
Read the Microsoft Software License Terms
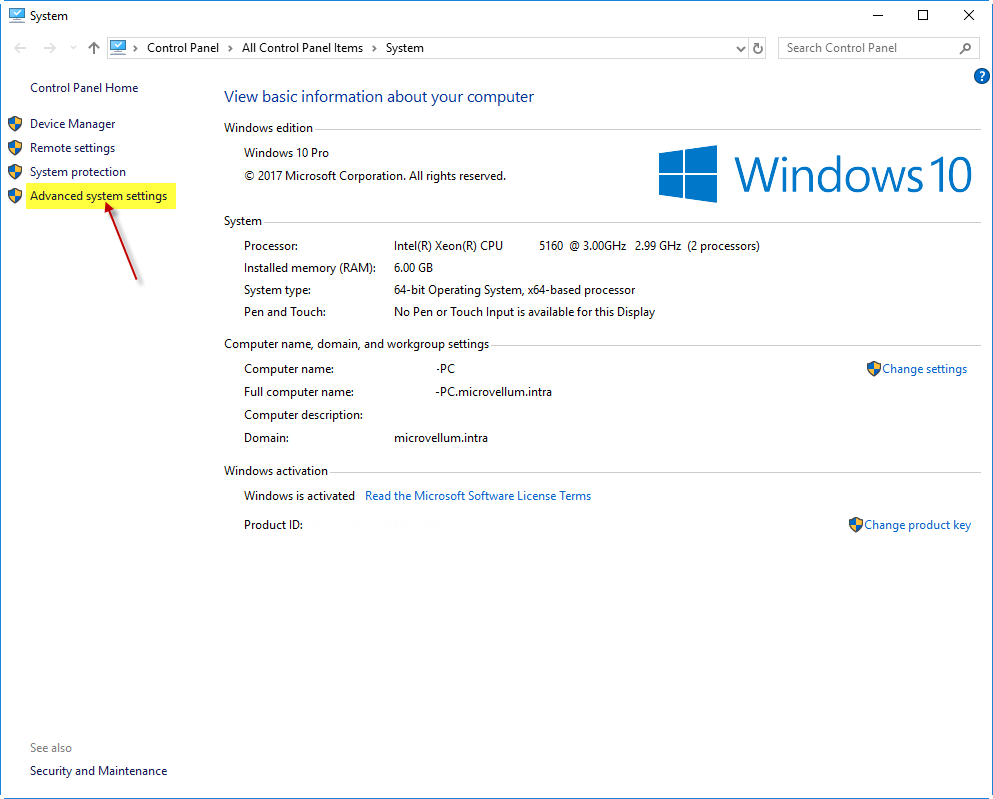pyautogui.click(x=478, y=496)
